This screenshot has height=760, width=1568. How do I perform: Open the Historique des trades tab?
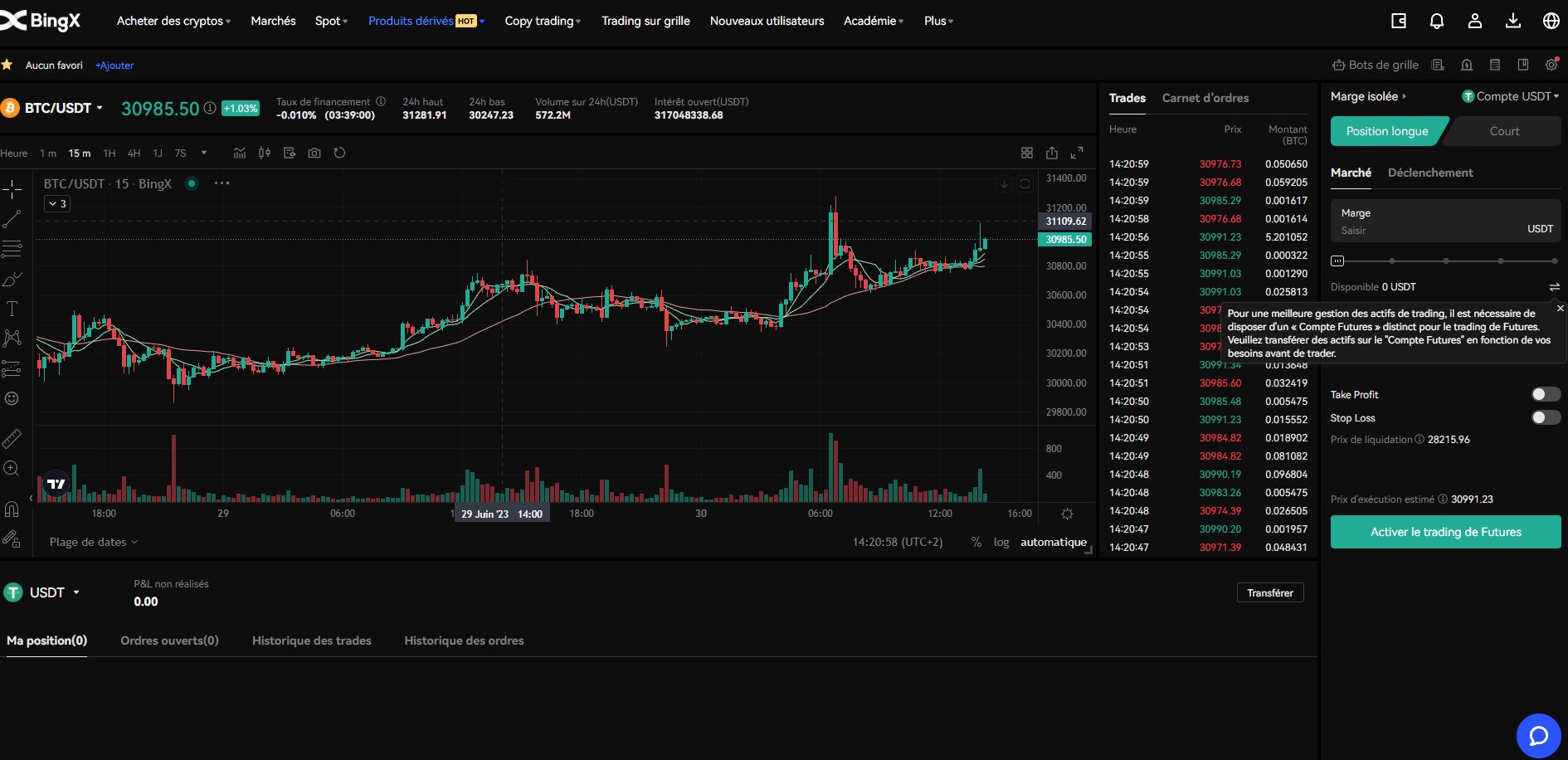tap(312, 641)
